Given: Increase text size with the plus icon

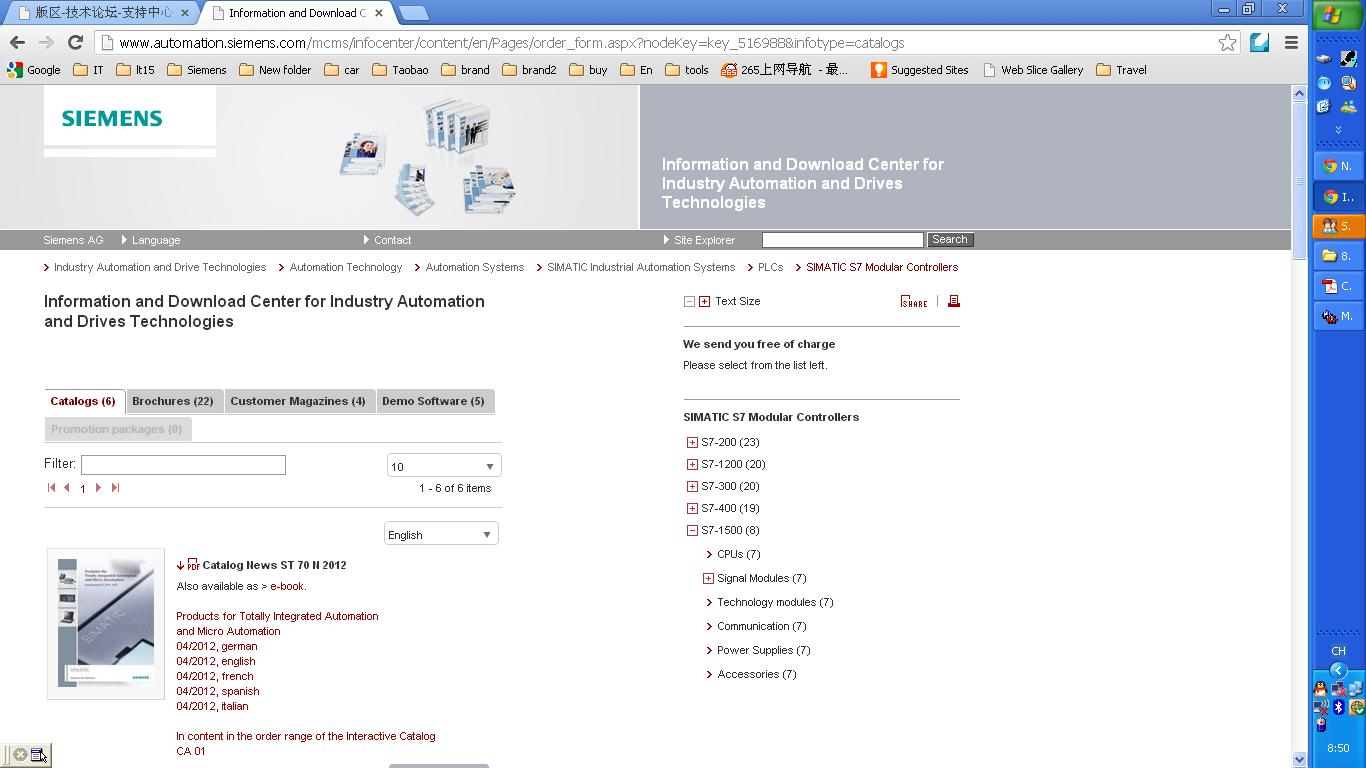Looking at the screenshot, I should (x=704, y=301).
